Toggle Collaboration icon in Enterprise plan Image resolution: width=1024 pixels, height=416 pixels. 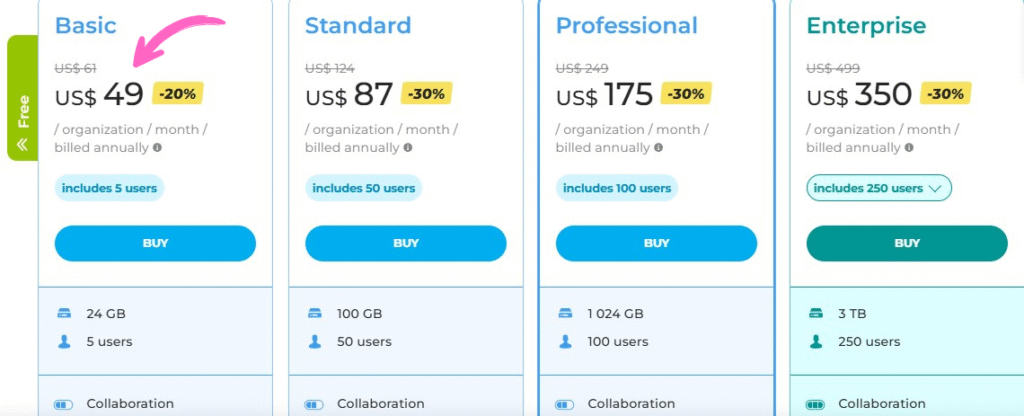click(816, 405)
